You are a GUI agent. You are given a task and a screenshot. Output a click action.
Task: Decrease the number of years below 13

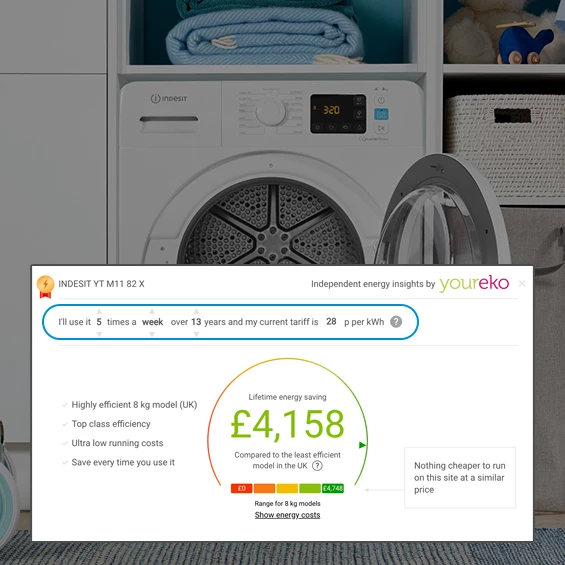tap(196, 334)
